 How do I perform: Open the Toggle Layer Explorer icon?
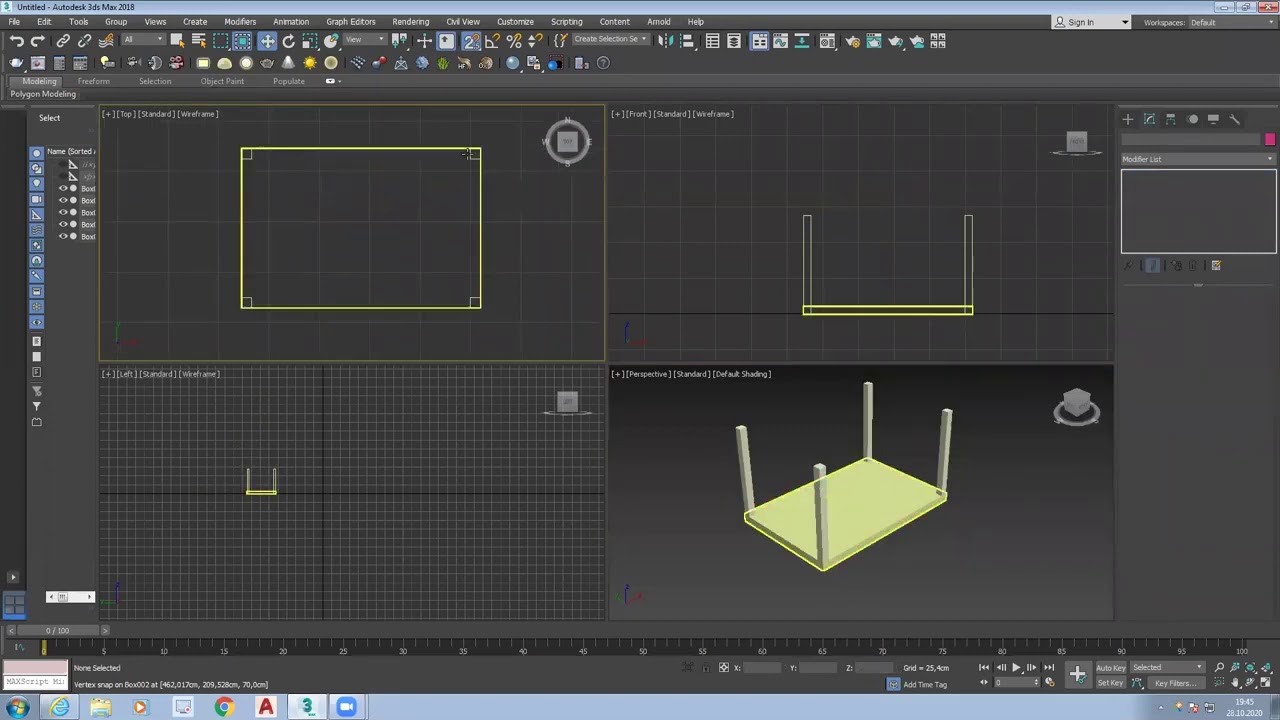734,41
